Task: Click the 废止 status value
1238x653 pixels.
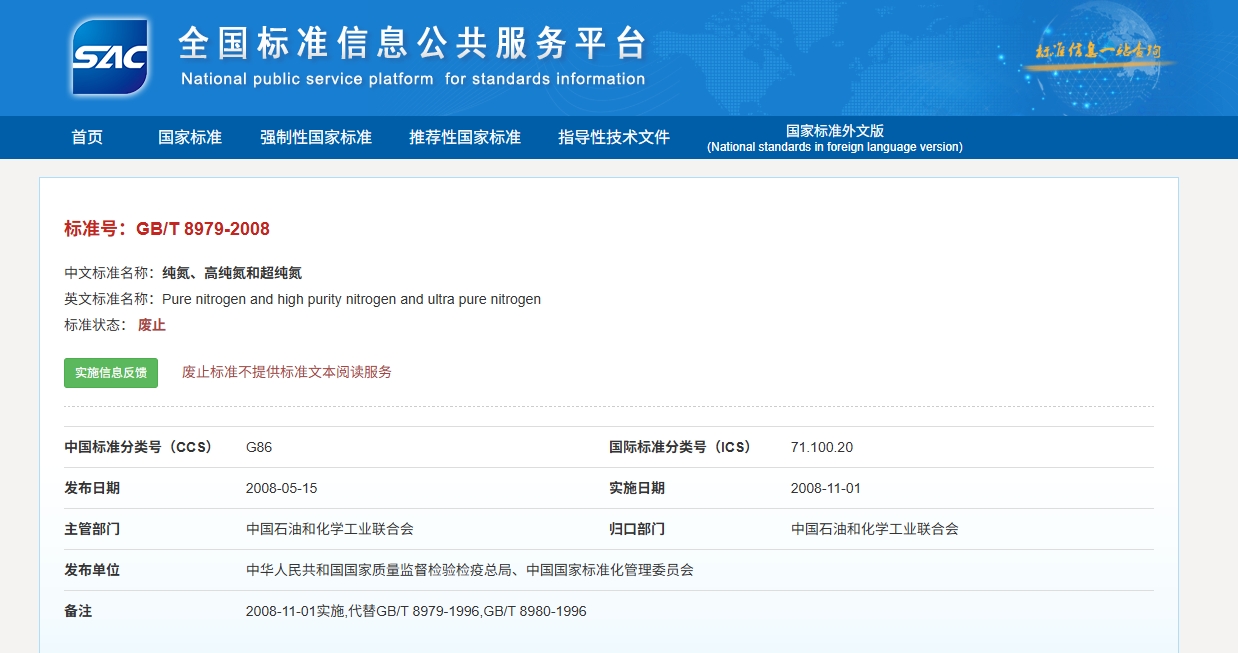Action: tap(152, 325)
